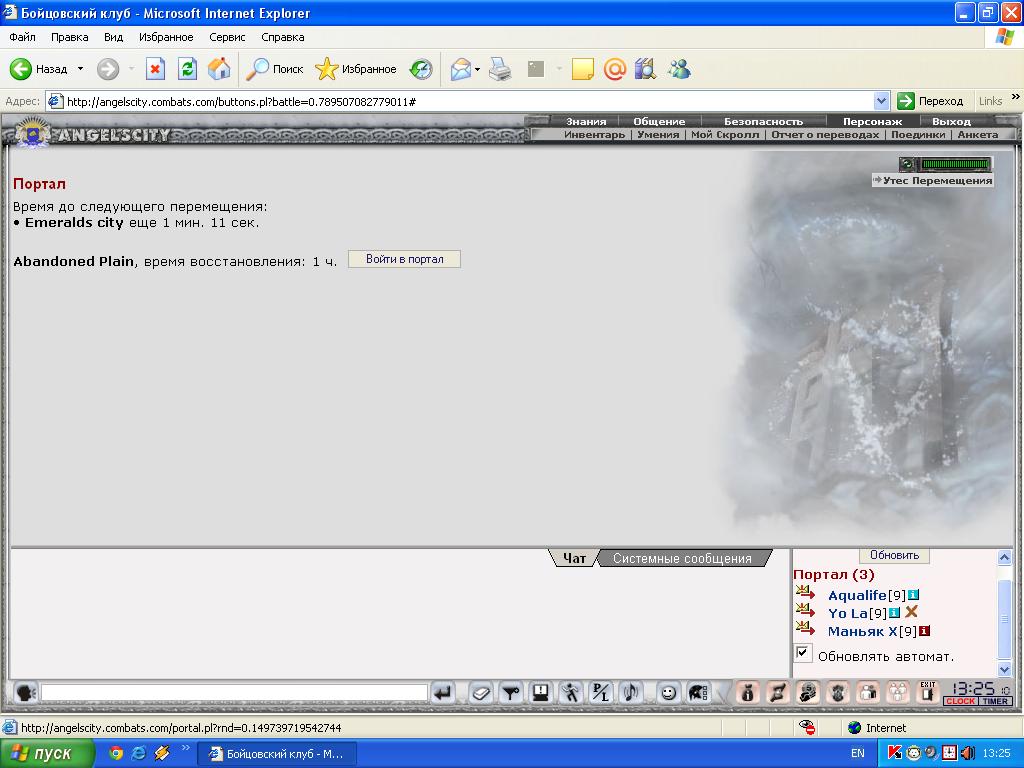Expand the Back button history dropdown arrow
Image resolution: width=1024 pixels, height=768 pixels.
click(80, 69)
